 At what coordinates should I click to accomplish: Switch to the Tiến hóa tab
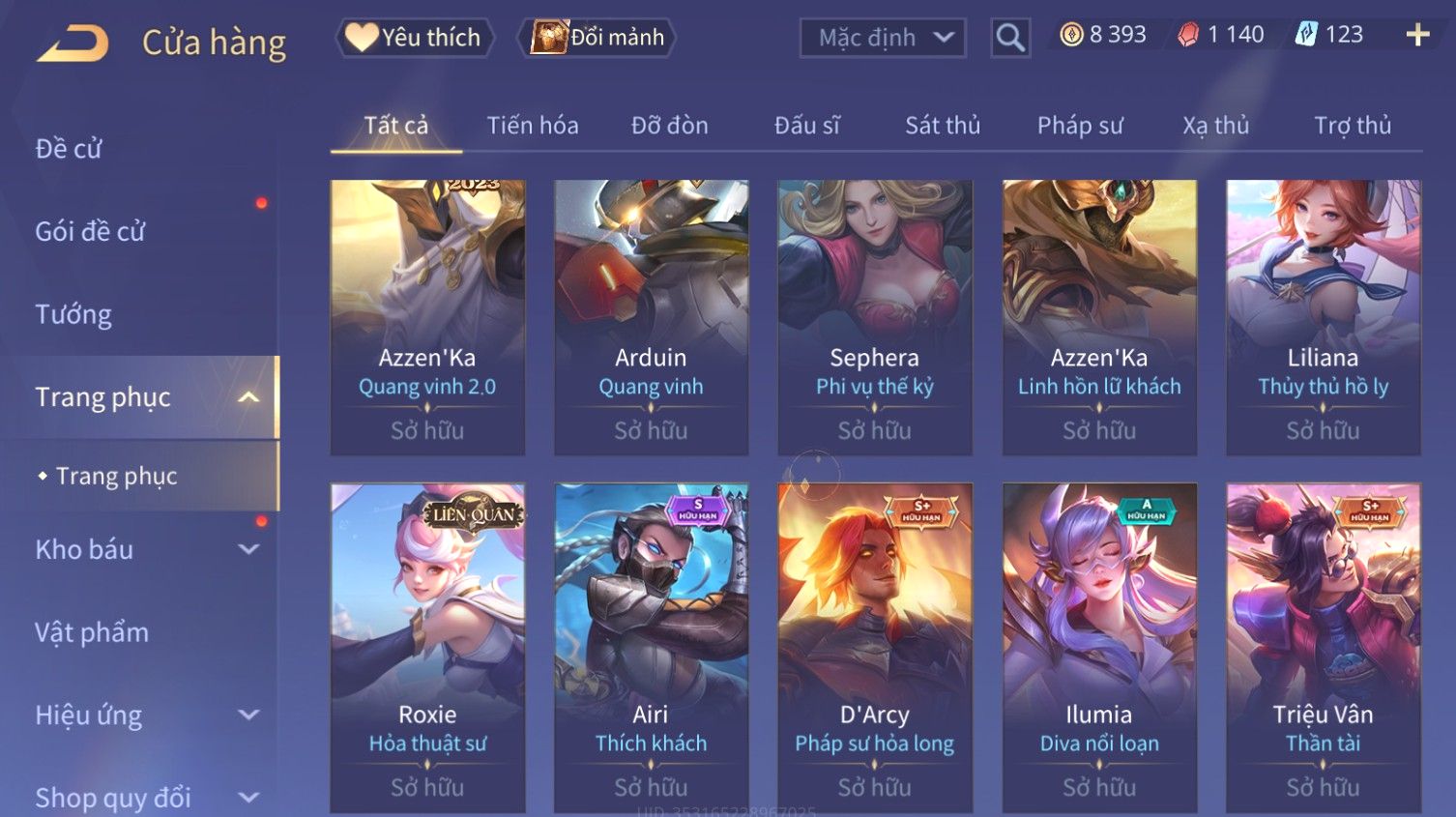(x=533, y=126)
